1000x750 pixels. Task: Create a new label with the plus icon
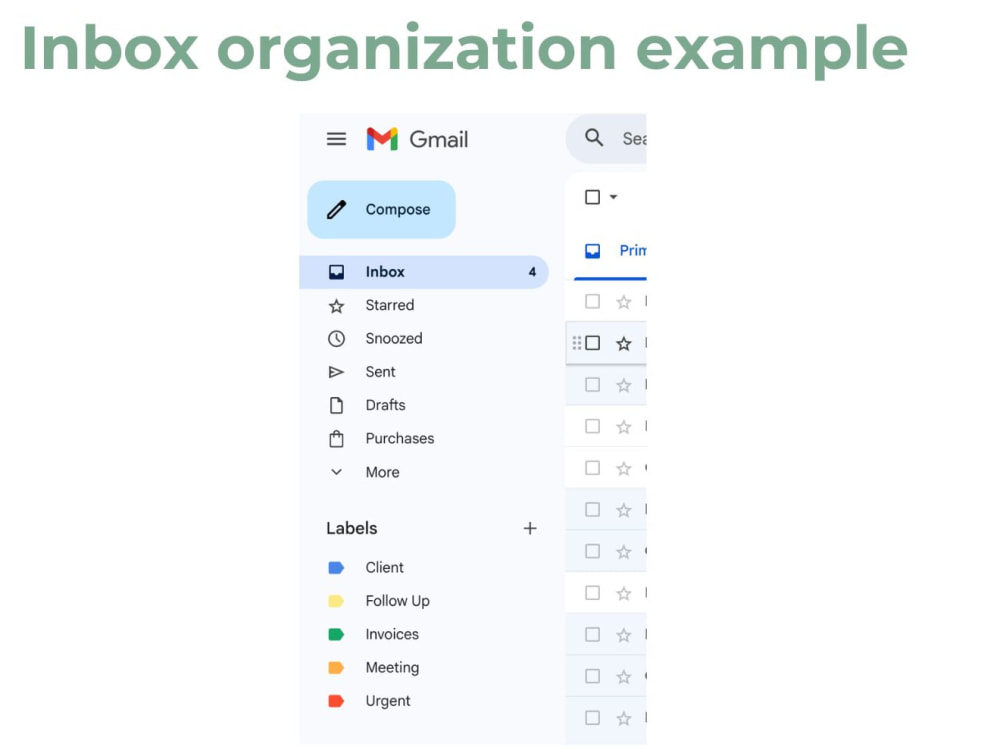click(530, 528)
